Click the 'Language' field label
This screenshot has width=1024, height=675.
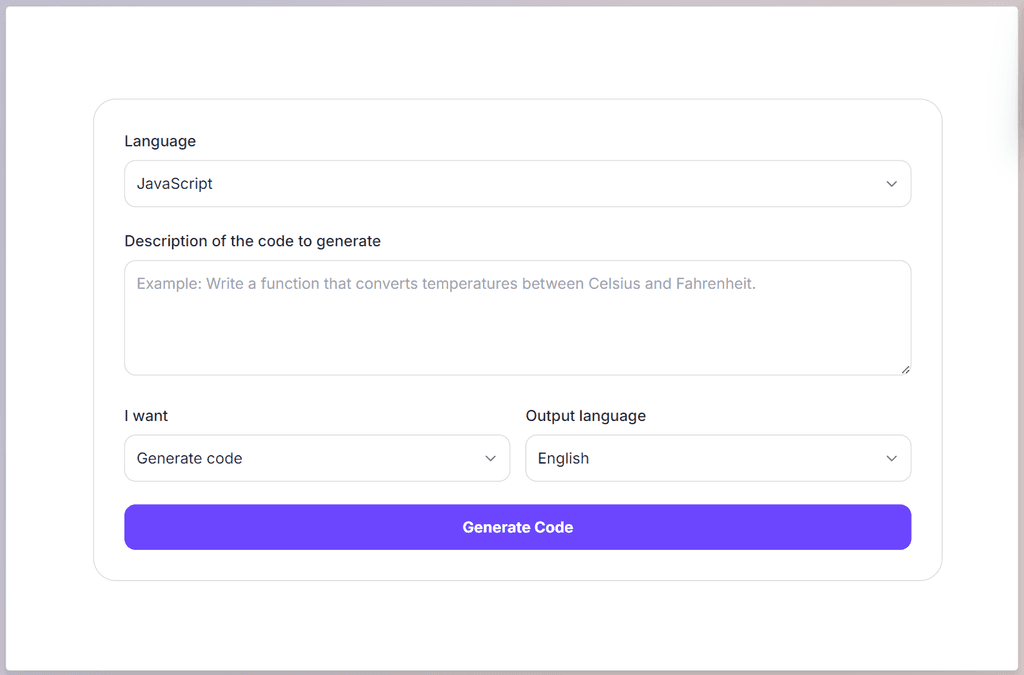click(x=160, y=141)
